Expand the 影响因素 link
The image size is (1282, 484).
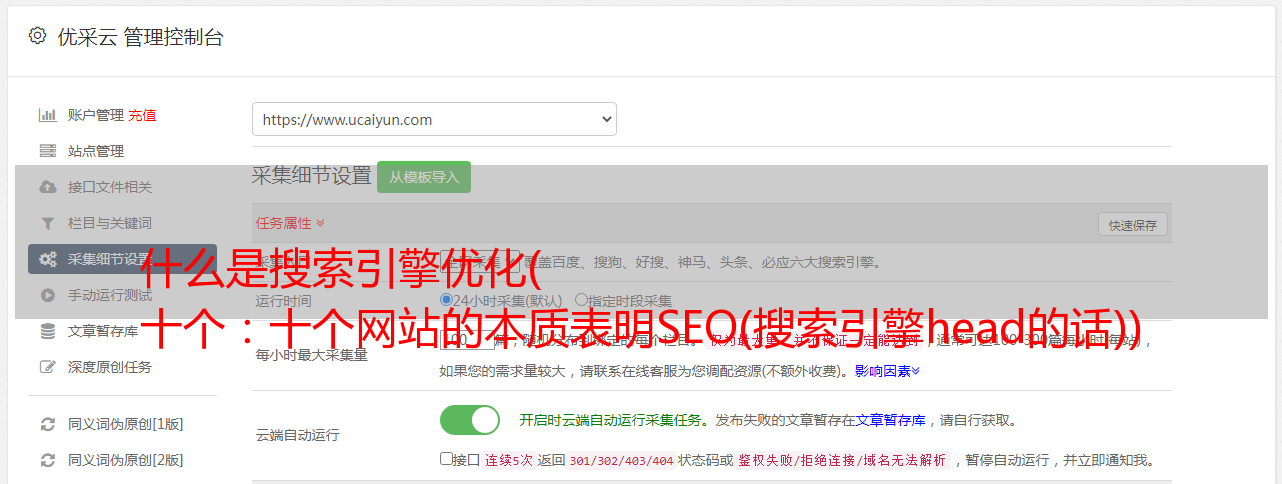tap(887, 371)
